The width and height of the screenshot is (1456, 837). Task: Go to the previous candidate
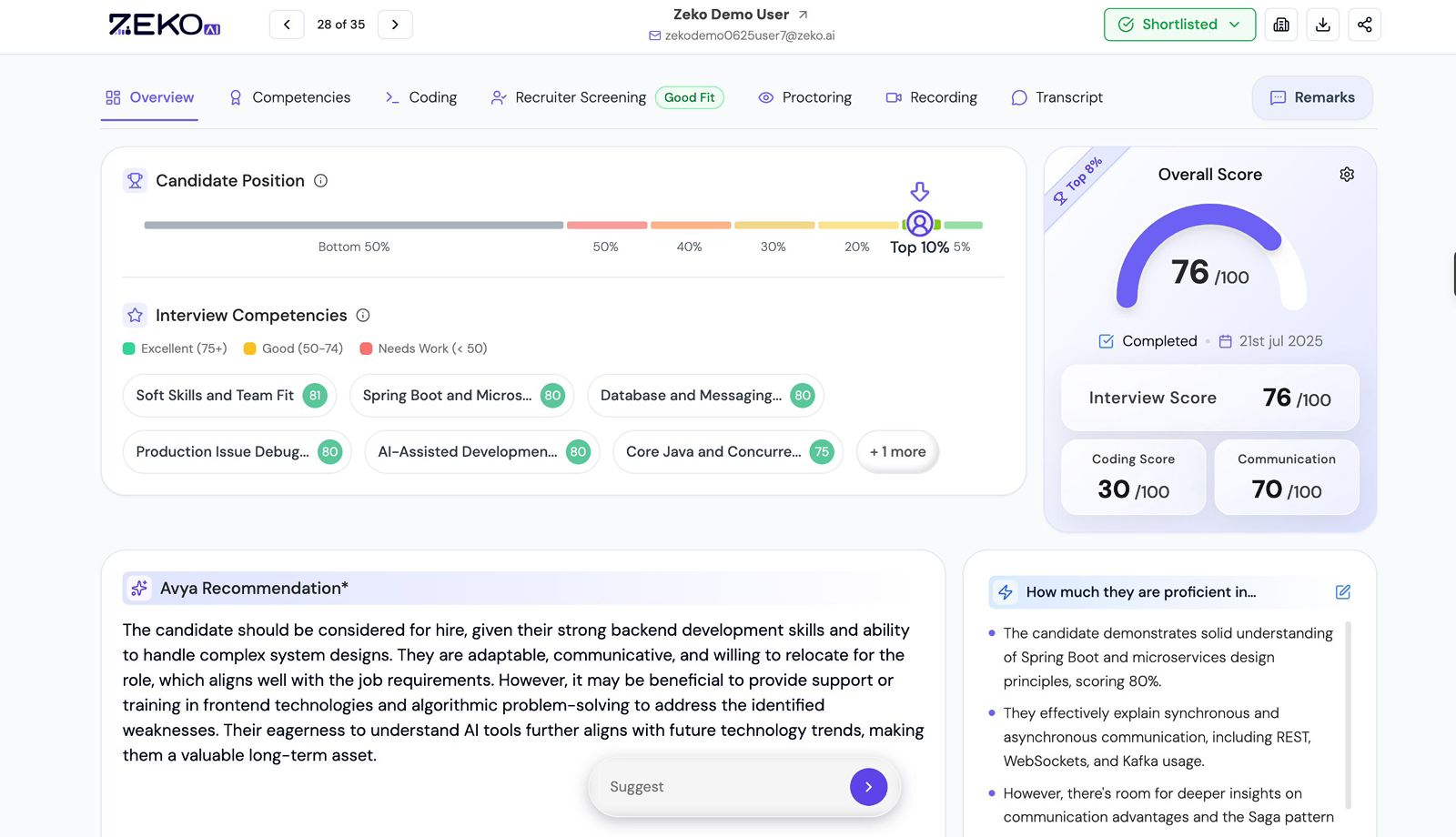coord(287,25)
